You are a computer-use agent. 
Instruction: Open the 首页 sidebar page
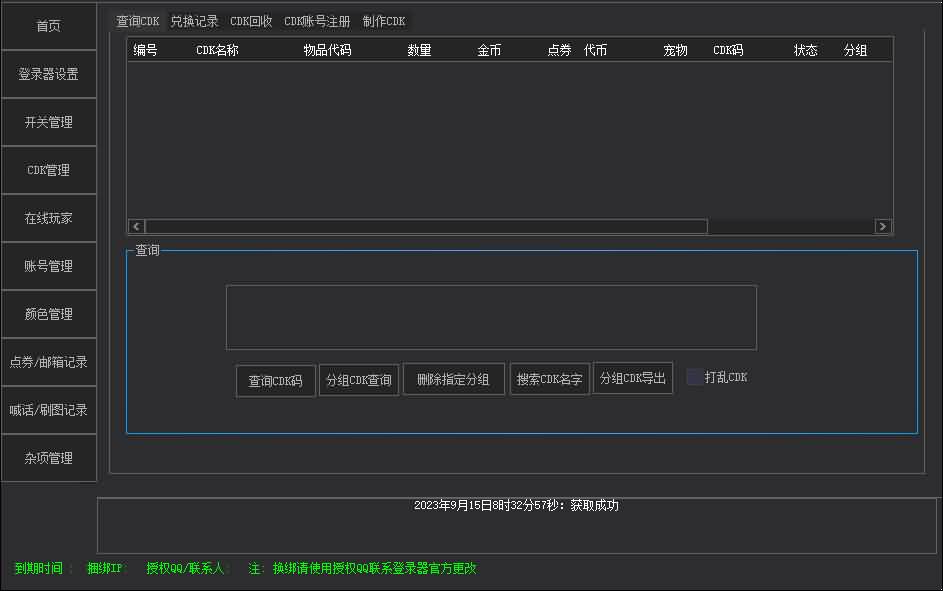click(49, 26)
